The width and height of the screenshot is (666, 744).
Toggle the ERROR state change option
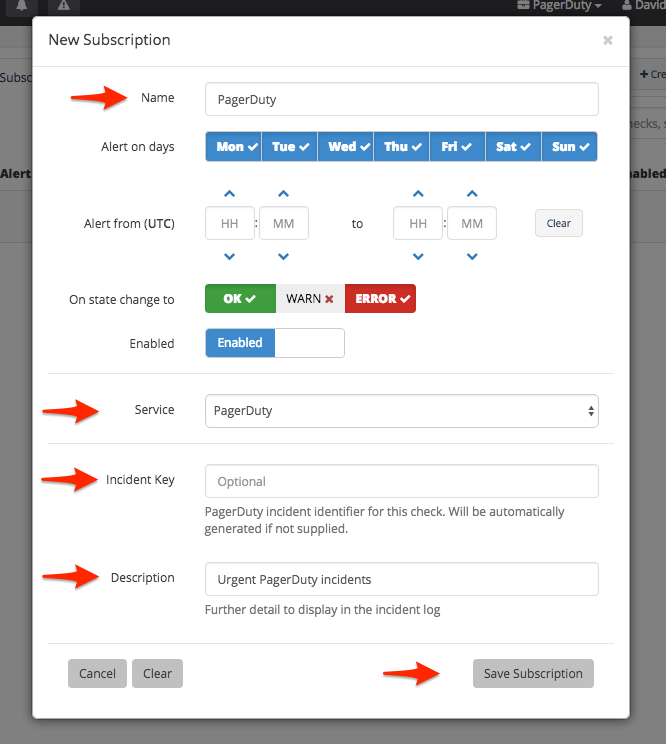click(380, 299)
